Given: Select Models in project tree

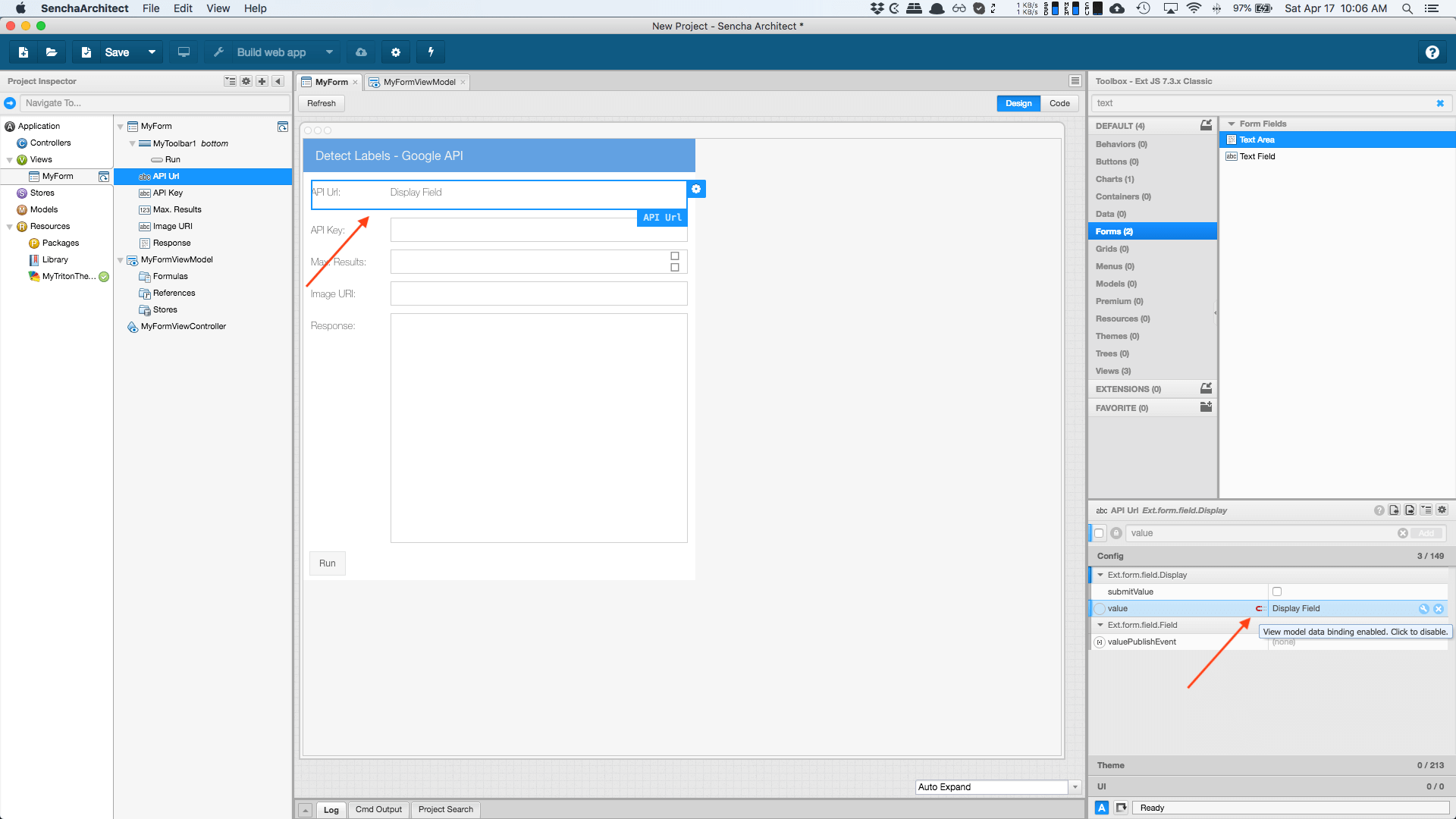Looking at the screenshot, I should [x=43, y=209].
